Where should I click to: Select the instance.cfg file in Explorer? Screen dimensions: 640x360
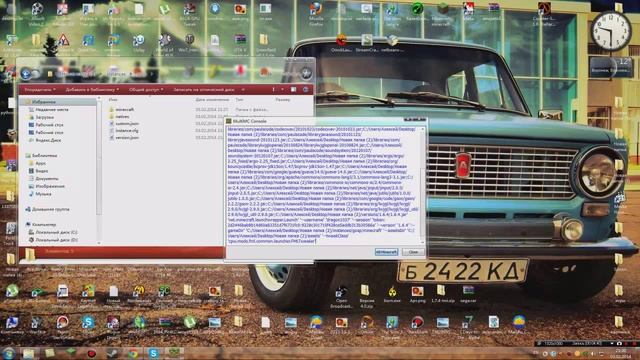click(124, 131)
